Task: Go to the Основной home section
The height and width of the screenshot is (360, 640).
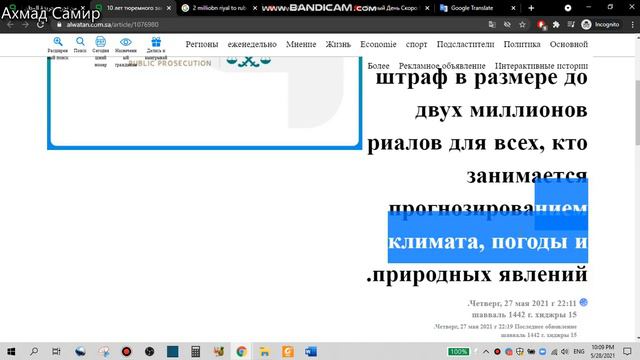Action: [569, 44]
